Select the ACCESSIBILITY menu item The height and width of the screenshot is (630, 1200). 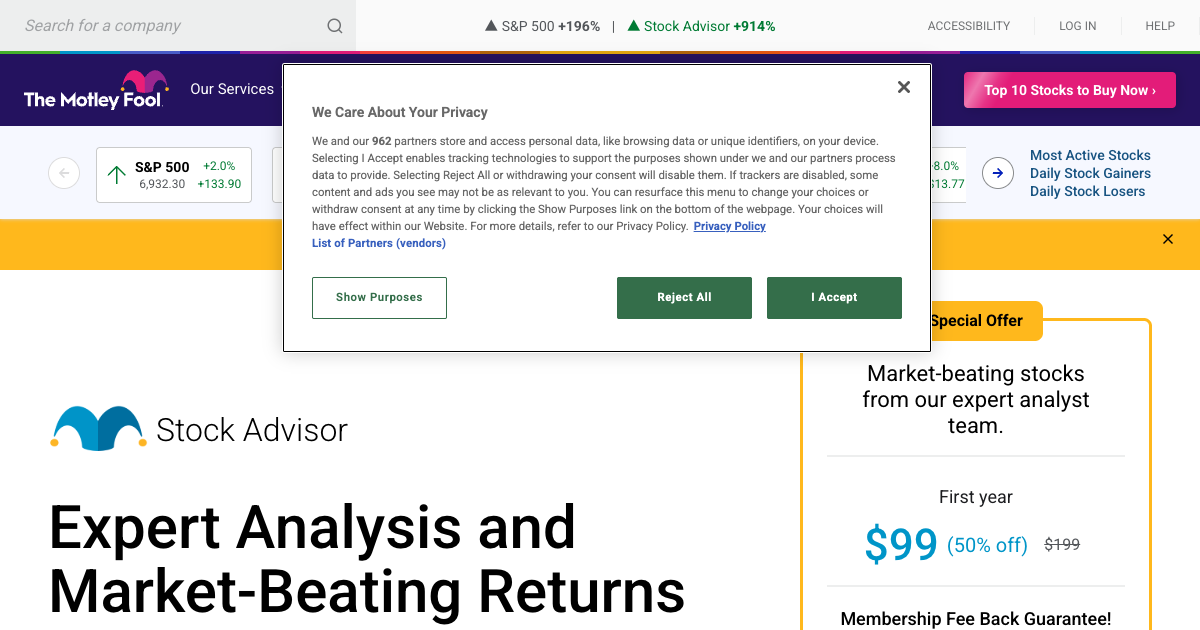pos(968,25)
